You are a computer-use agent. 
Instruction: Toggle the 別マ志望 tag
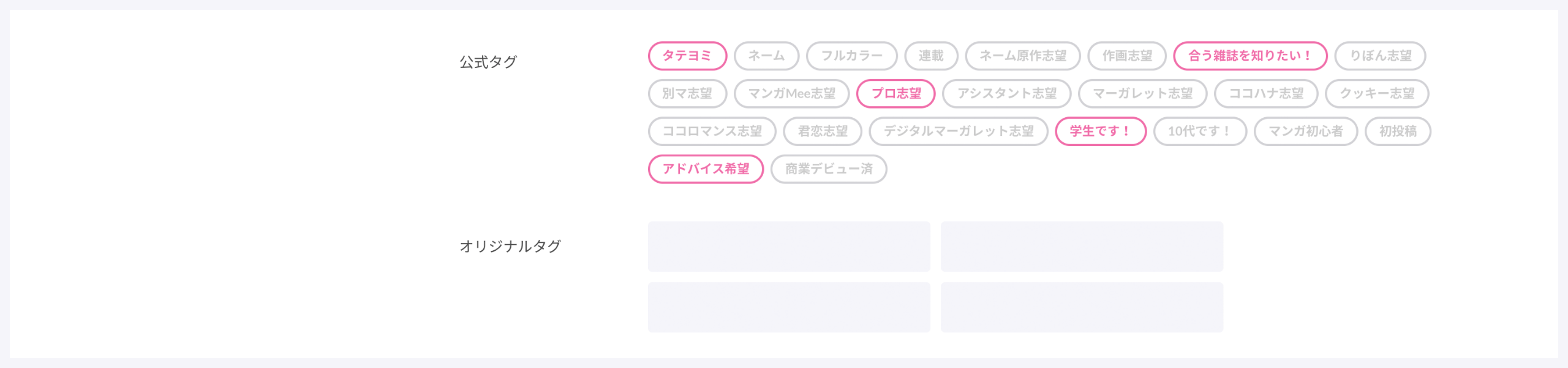pyautogui.click(x=687, y=94)
